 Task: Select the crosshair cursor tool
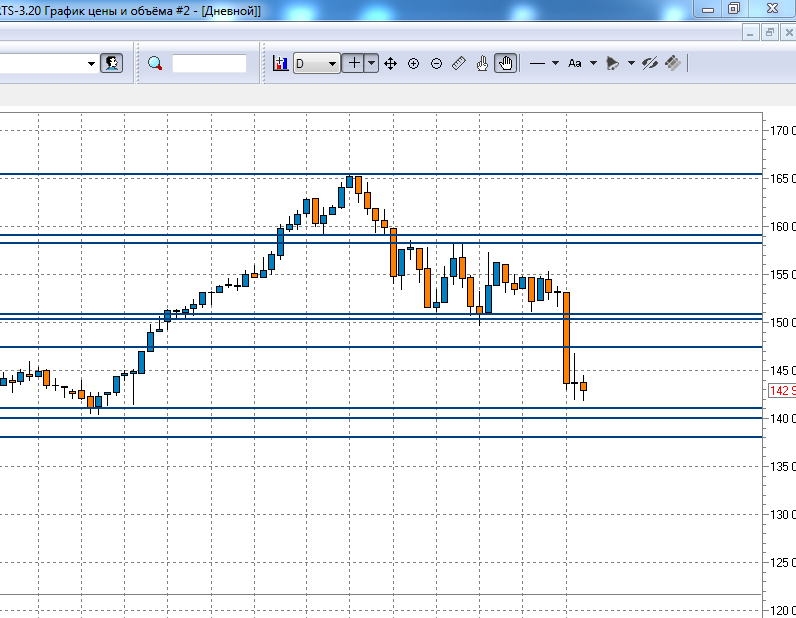pos(354,63)
